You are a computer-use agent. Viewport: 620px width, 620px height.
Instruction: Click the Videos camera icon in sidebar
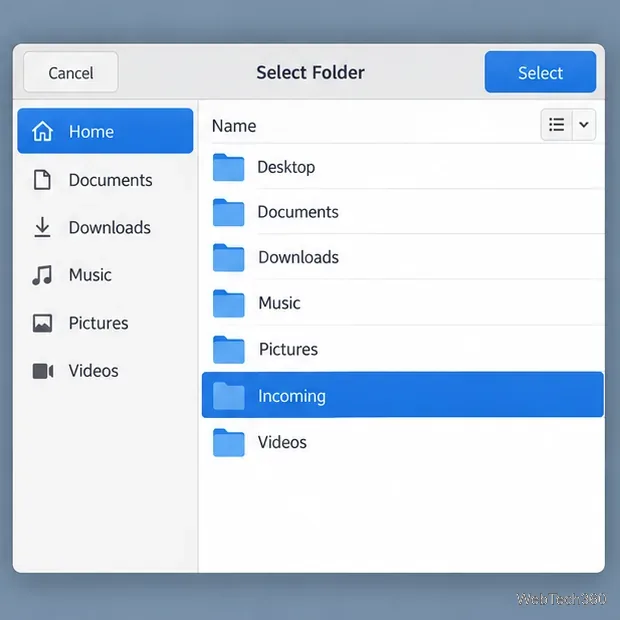(x=43, y=371)
